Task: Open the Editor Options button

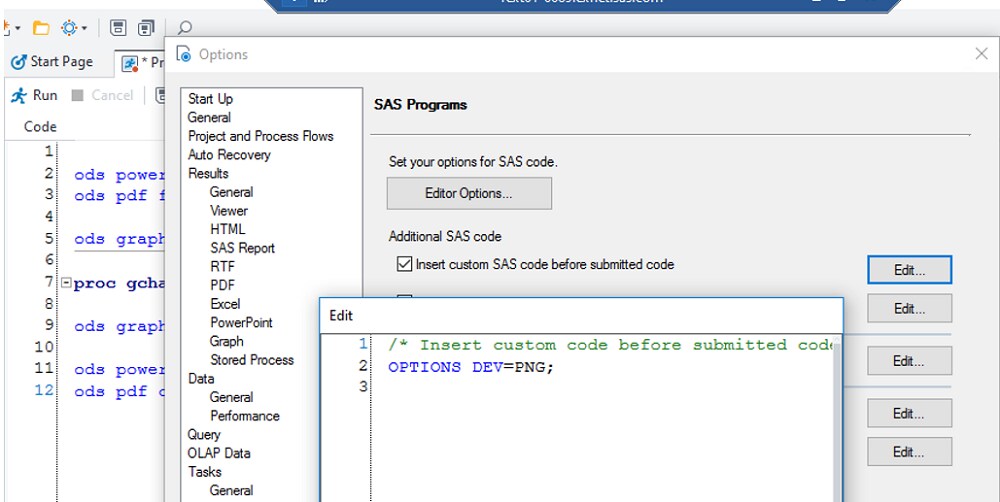Action: pos(469,193)
